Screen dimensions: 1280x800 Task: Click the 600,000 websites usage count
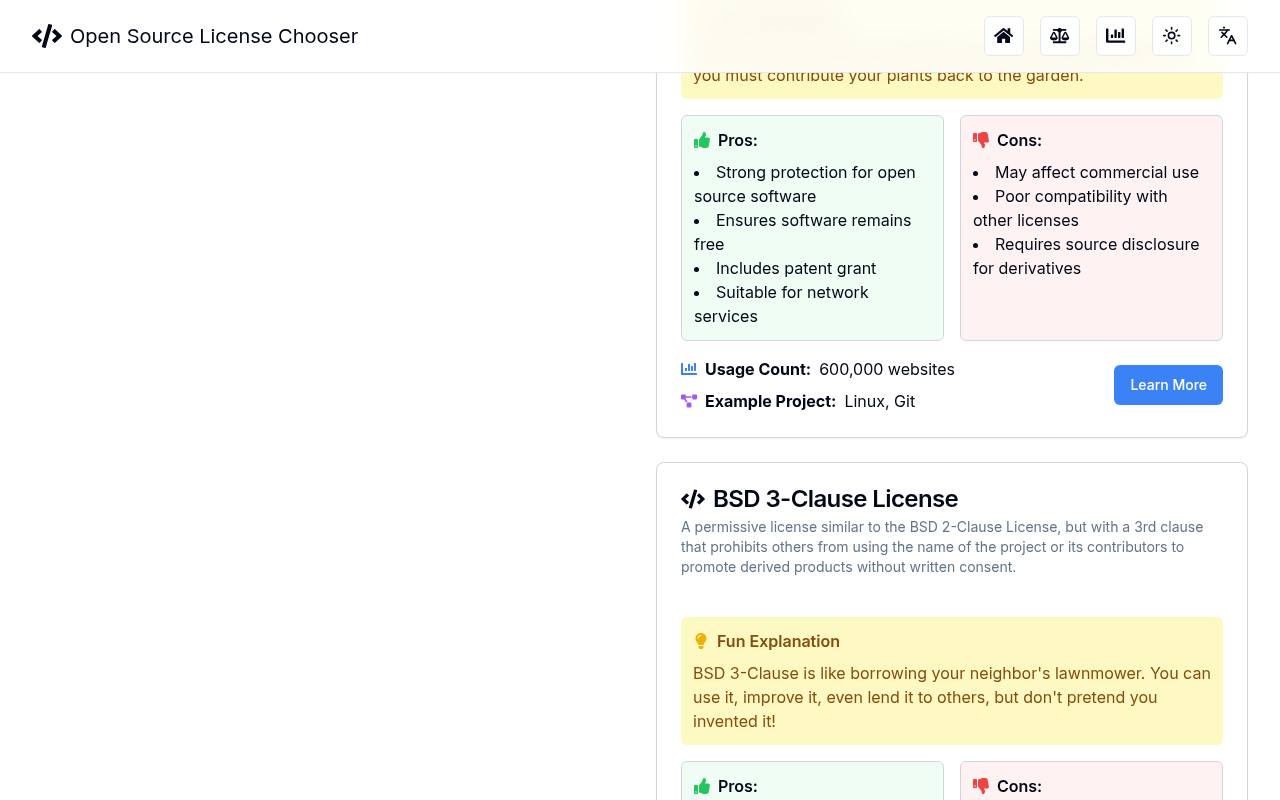pos(887,369)
